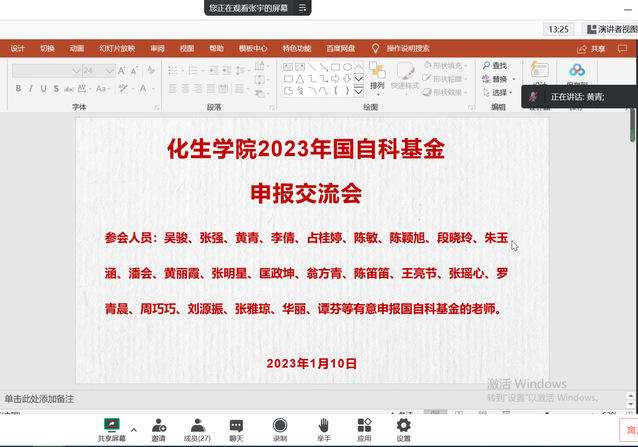Click the Find (查找) icon in ribbon

pyautogui.click(x=494, y=66)
